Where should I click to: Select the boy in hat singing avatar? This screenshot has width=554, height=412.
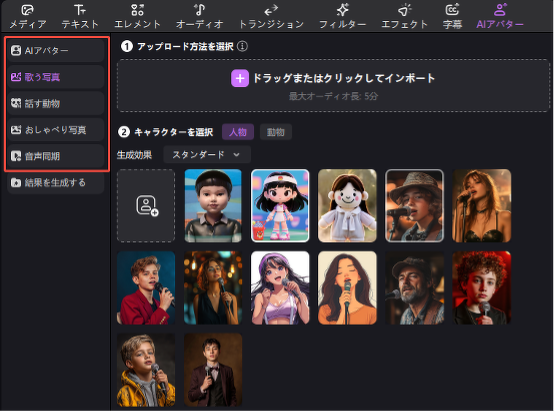pyautogui.click(x=414, y=206)
